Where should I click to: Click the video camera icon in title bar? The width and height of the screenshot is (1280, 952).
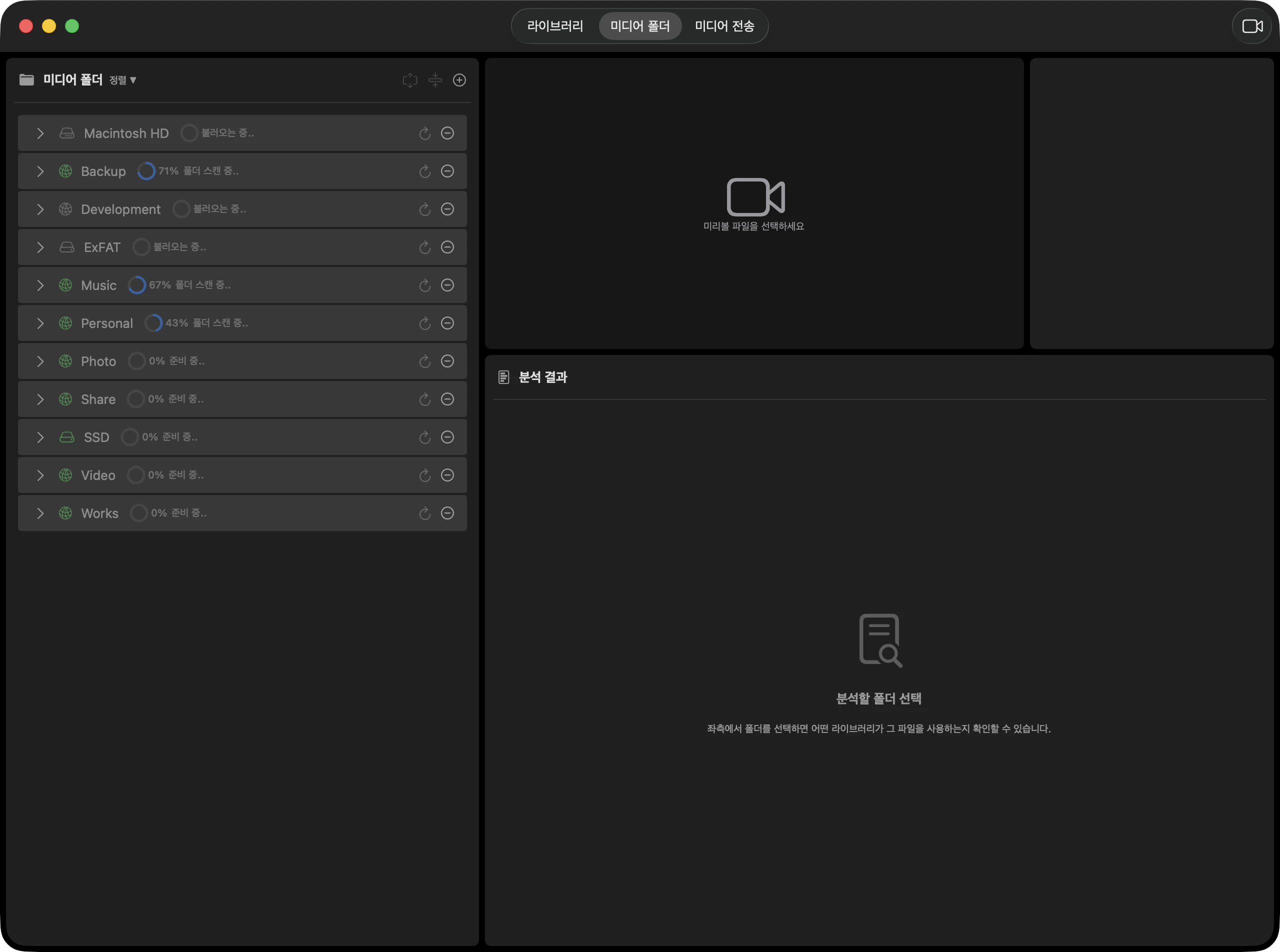point(1252,26)
